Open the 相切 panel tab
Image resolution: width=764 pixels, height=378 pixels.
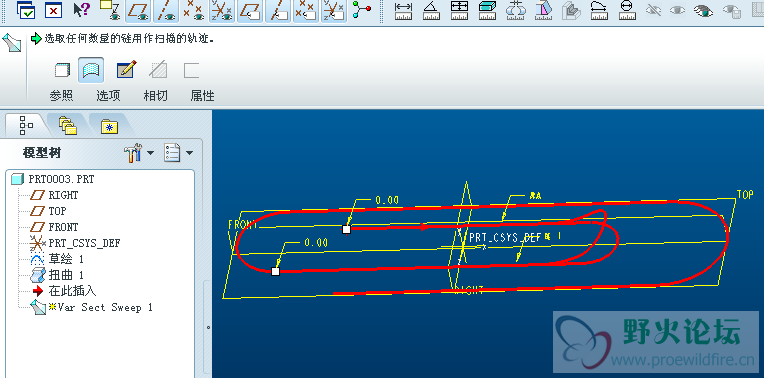click(155, 95)
